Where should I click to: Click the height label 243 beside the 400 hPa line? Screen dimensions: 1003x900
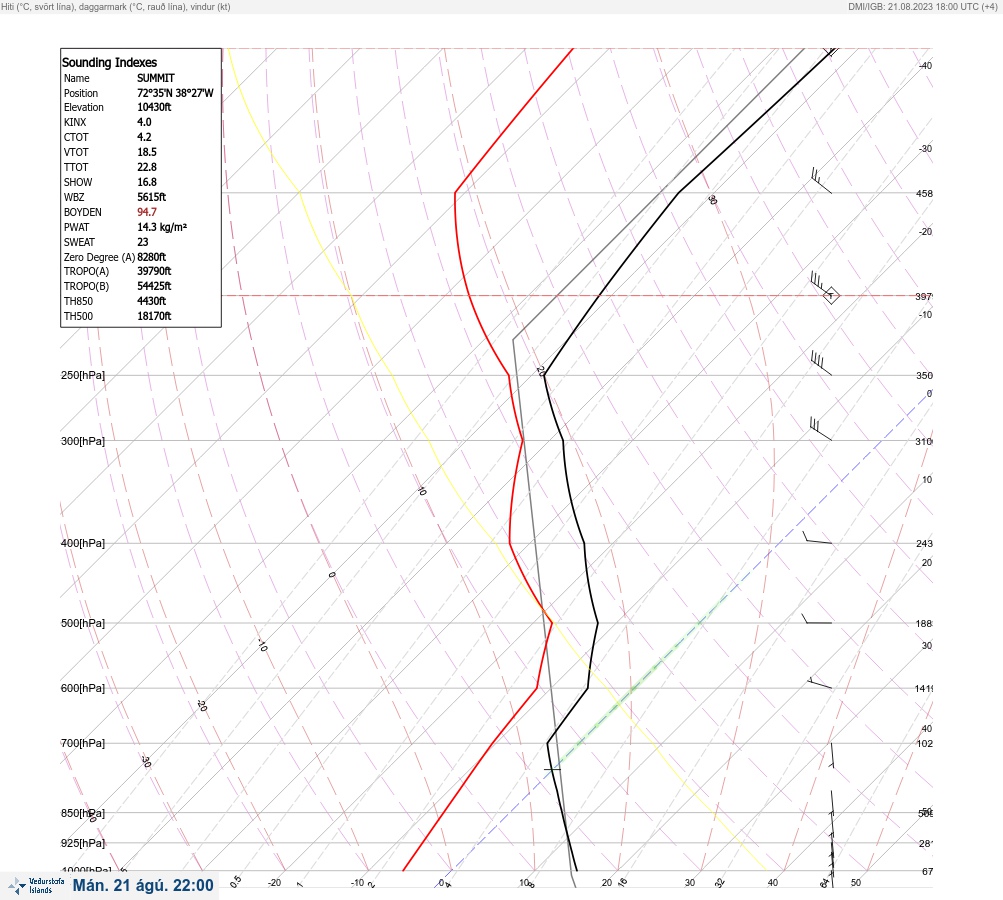924,544
